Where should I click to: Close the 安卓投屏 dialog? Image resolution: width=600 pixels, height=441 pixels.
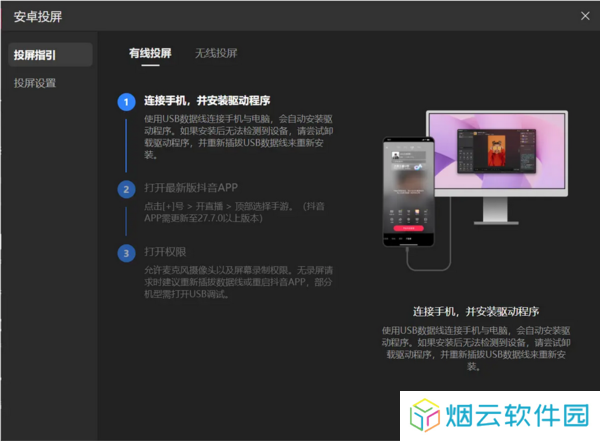585,16
